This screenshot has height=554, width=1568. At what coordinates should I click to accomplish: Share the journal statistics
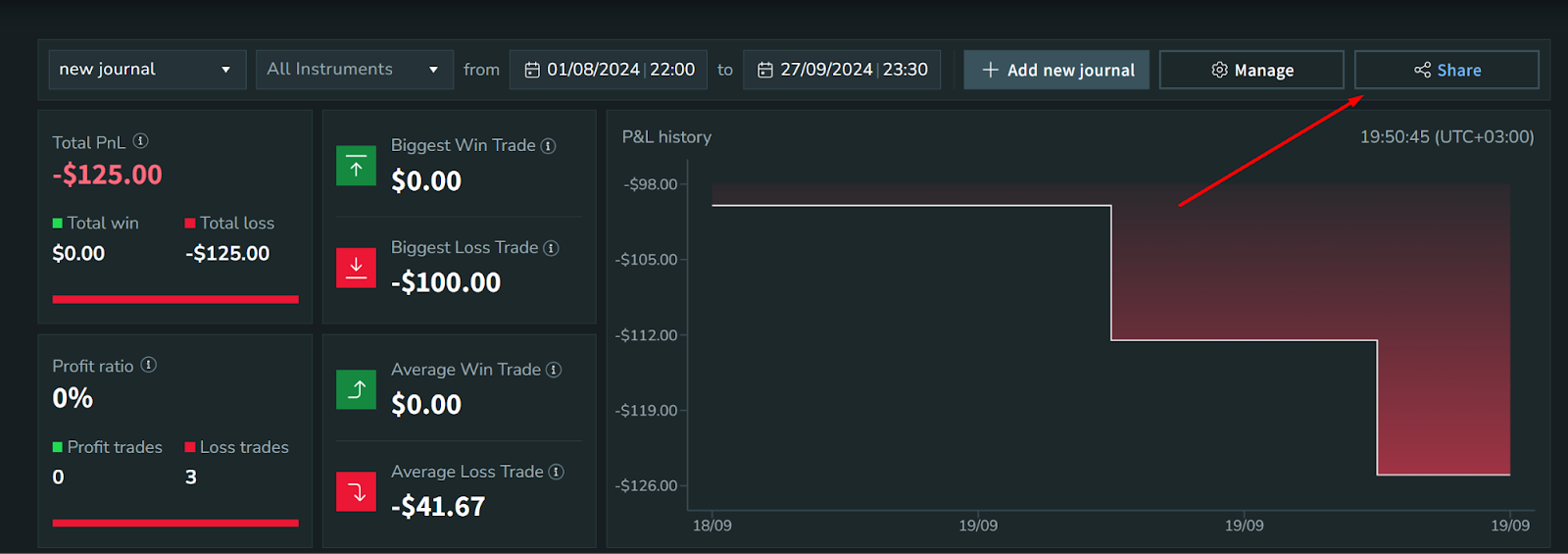(x=1446, y=70)
